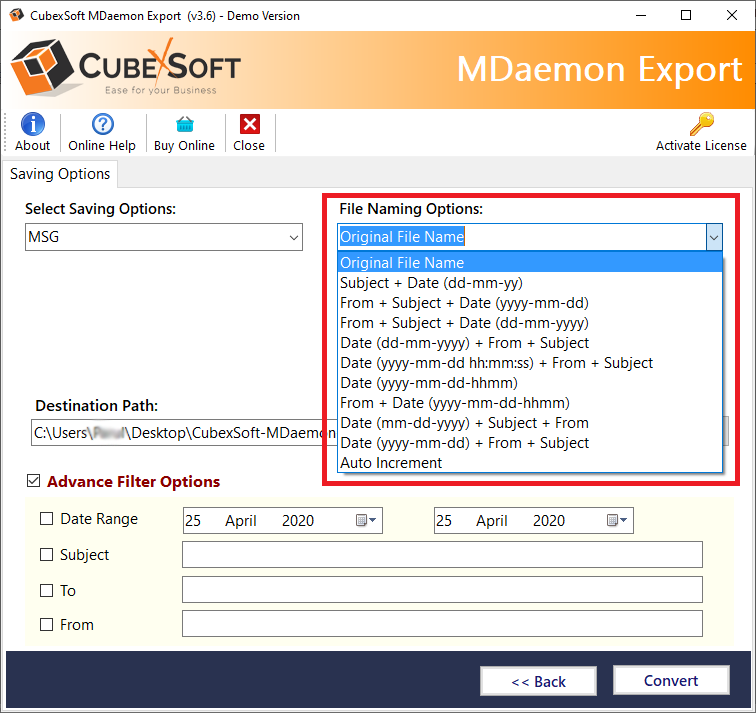Choose Date (yyyy-mm-dd-hhmm) option
The image size is (756, 713).
point(530,383)
